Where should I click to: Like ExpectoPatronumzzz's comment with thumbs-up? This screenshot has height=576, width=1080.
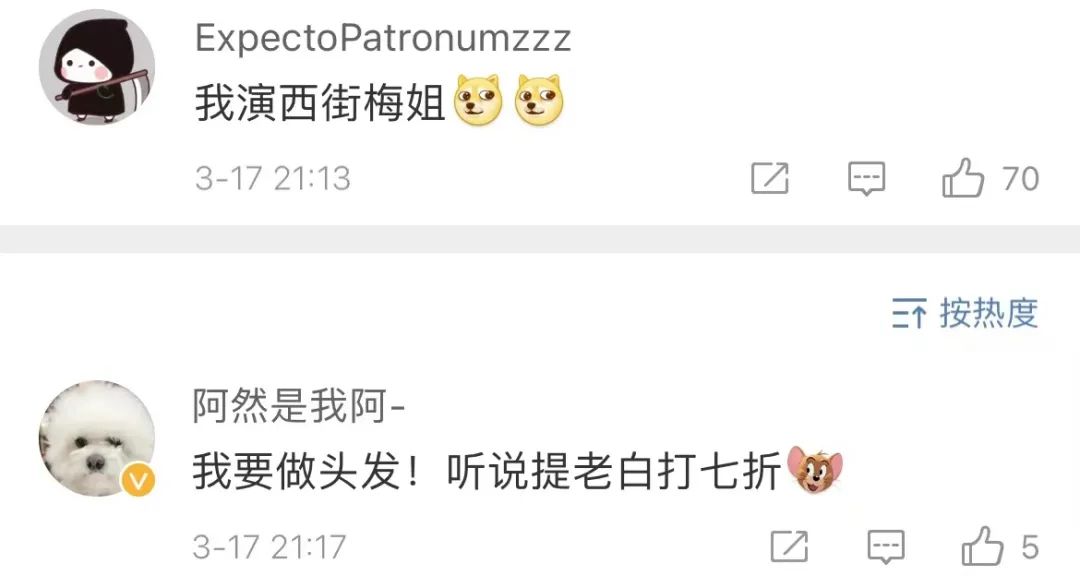962,178
